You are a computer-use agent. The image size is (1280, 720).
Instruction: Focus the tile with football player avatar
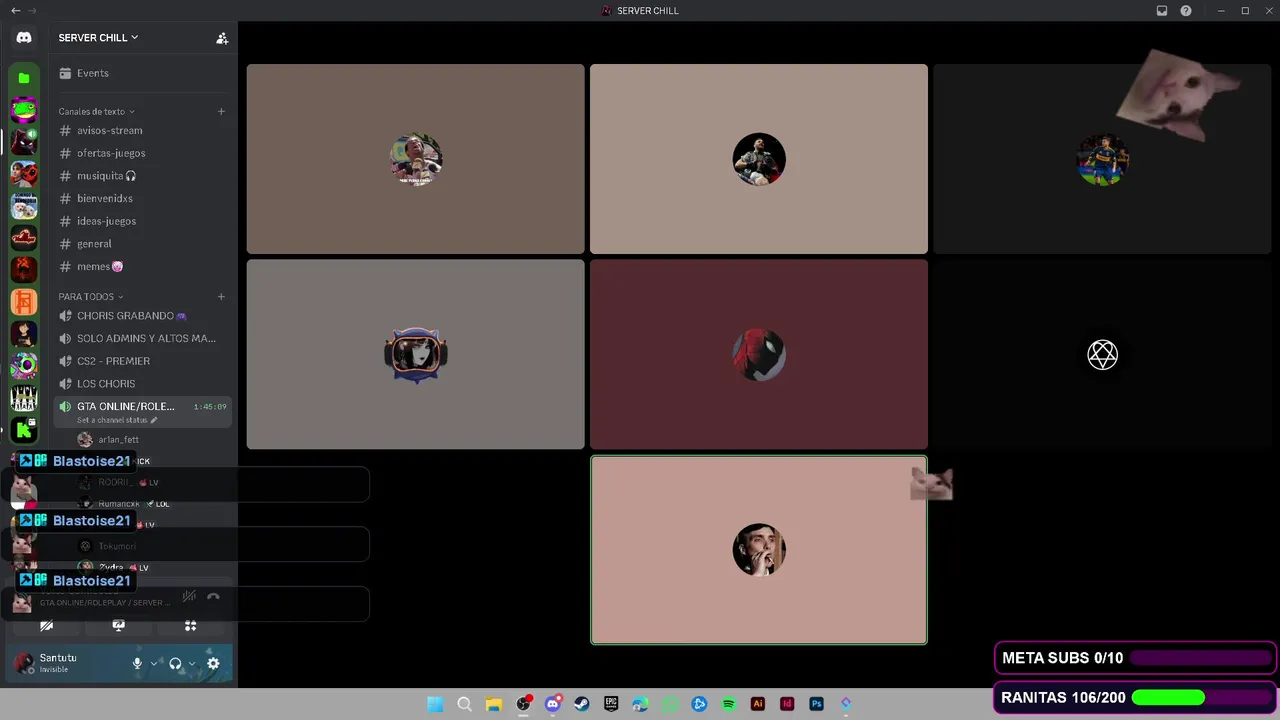coord(1102,159)
